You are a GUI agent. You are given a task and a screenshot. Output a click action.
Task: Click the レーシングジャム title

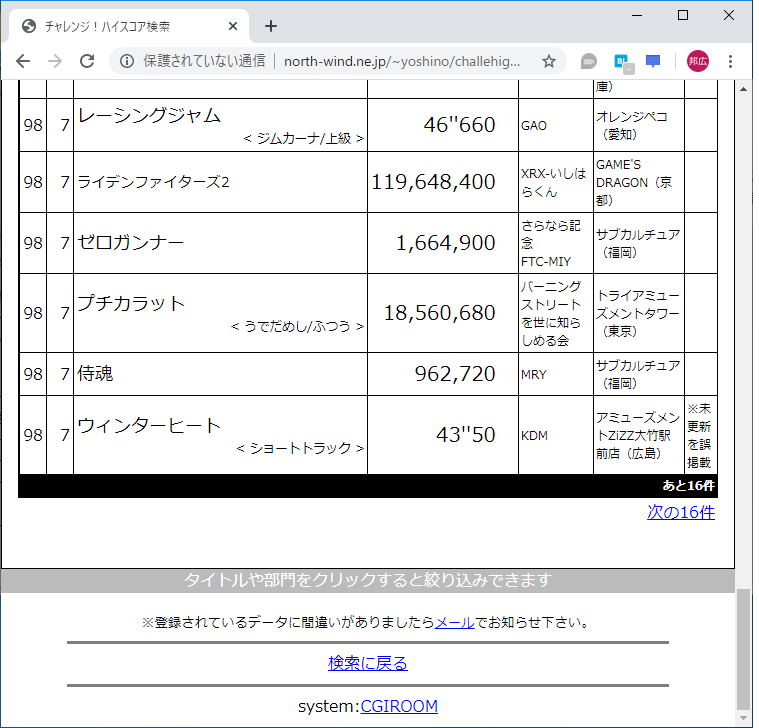149,115
